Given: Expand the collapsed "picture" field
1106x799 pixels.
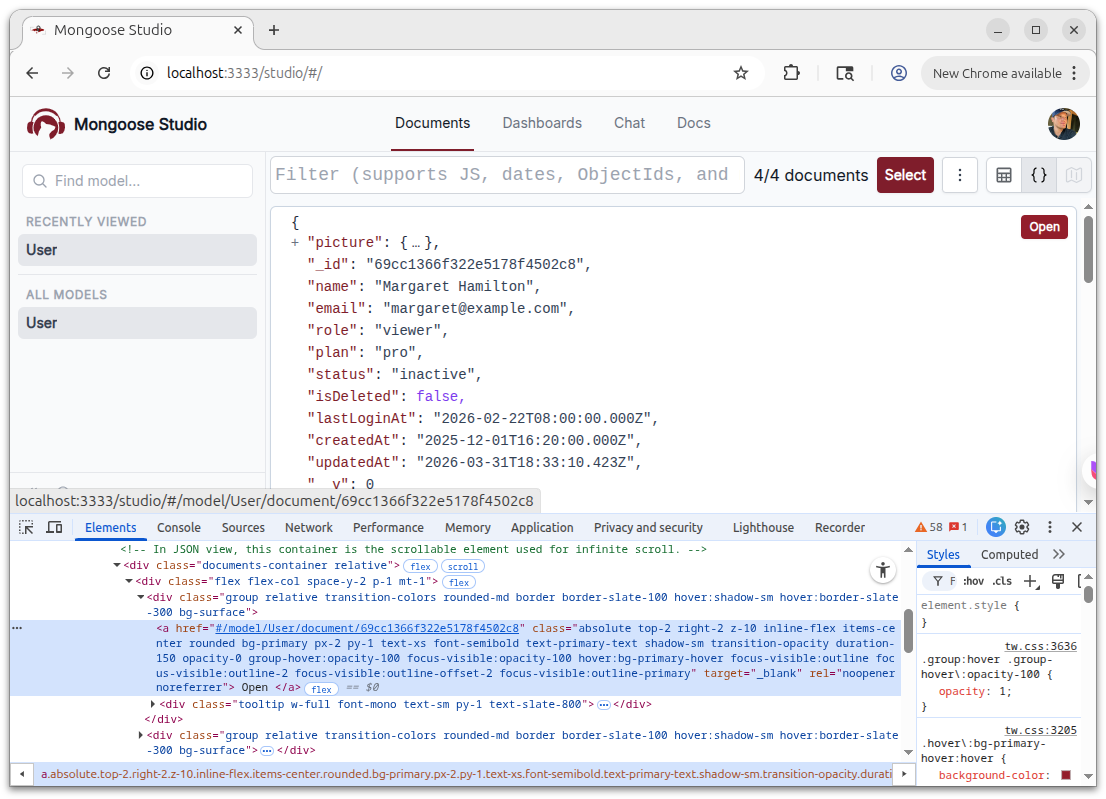Looking at the screenshot, I should pyautogui.click(x=295, y=243).
